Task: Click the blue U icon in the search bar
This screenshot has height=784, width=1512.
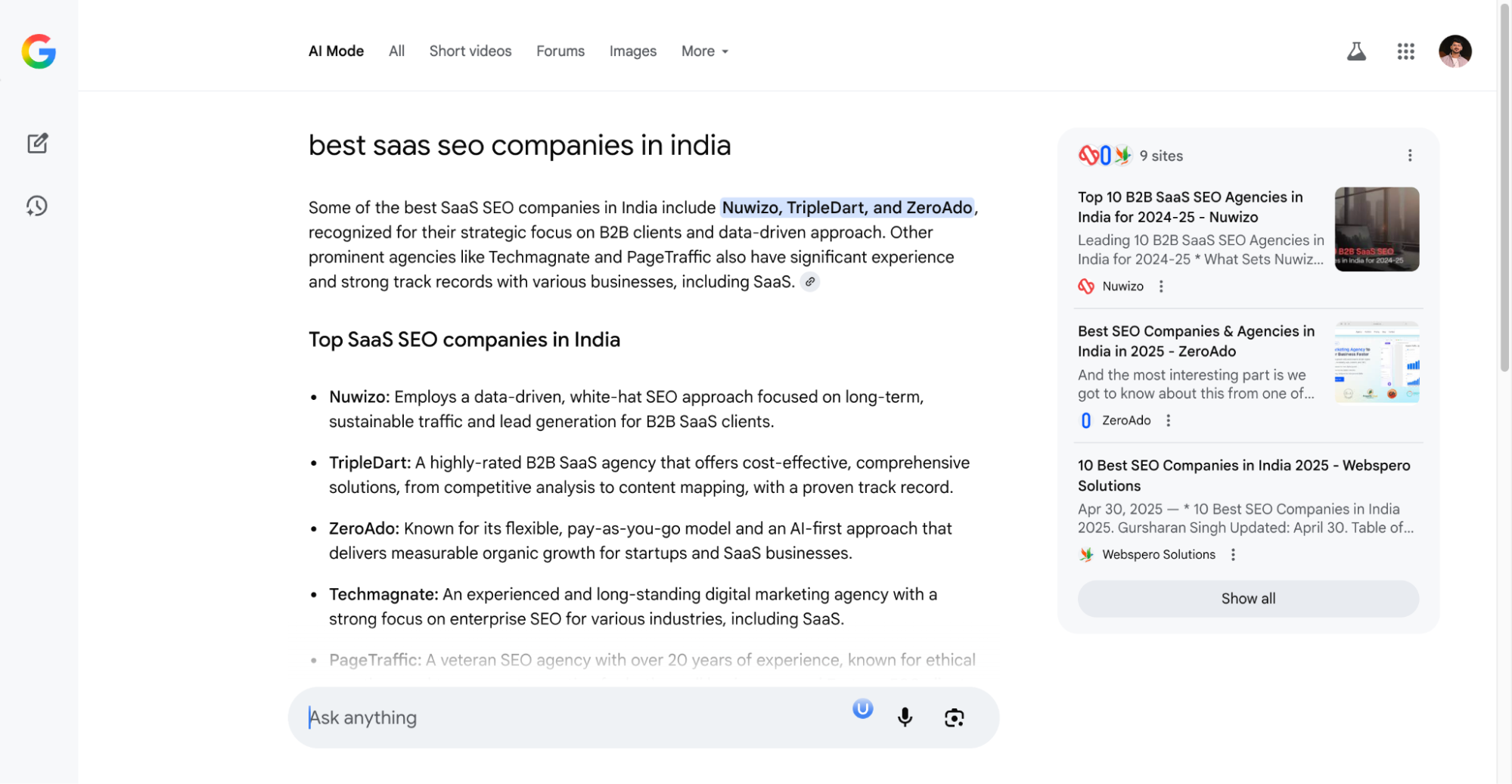Action: pyautogui.click(x=862, y=708)
